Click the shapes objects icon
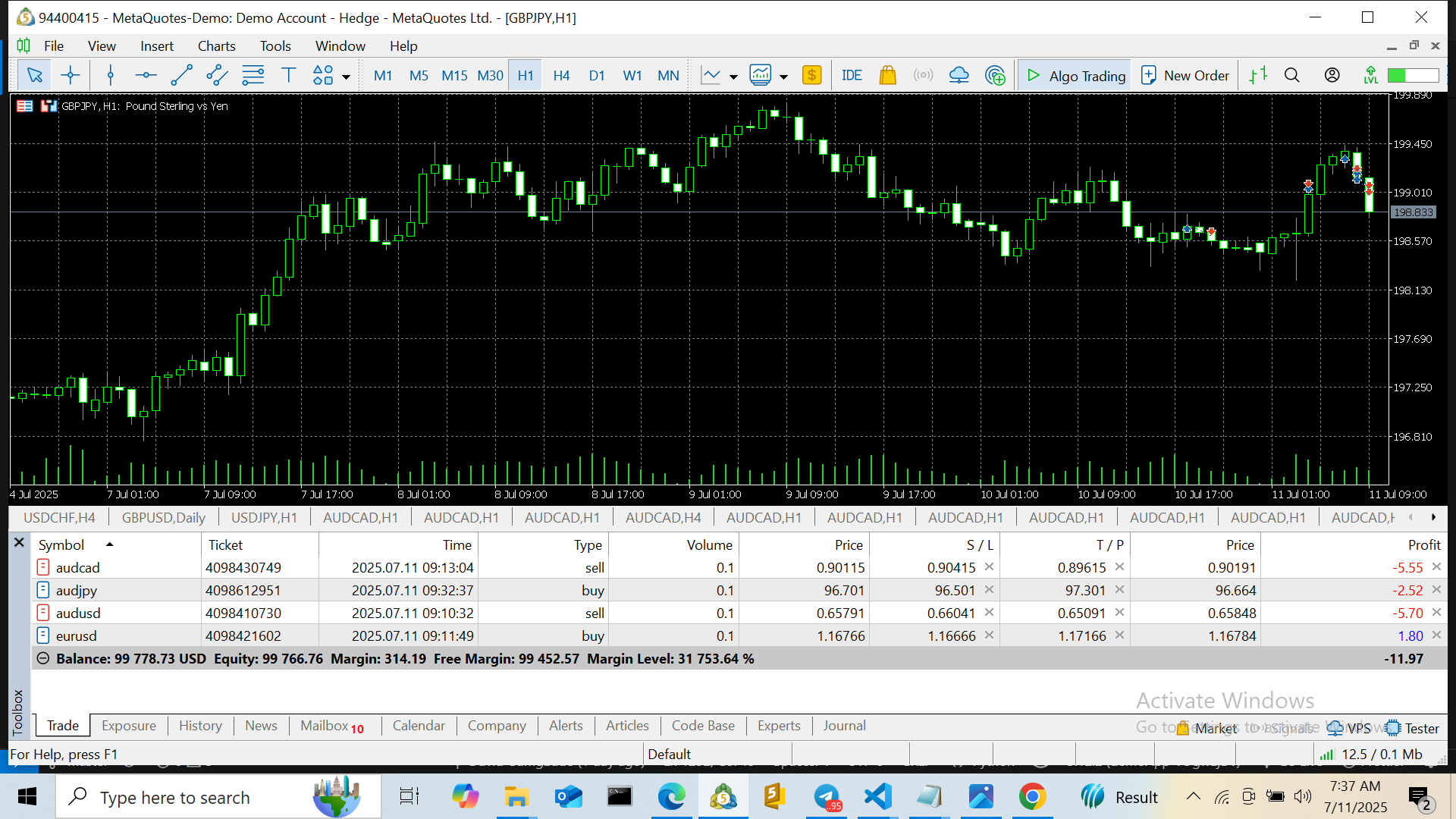This screenshot has height=819, width=1456. (323, 75)
